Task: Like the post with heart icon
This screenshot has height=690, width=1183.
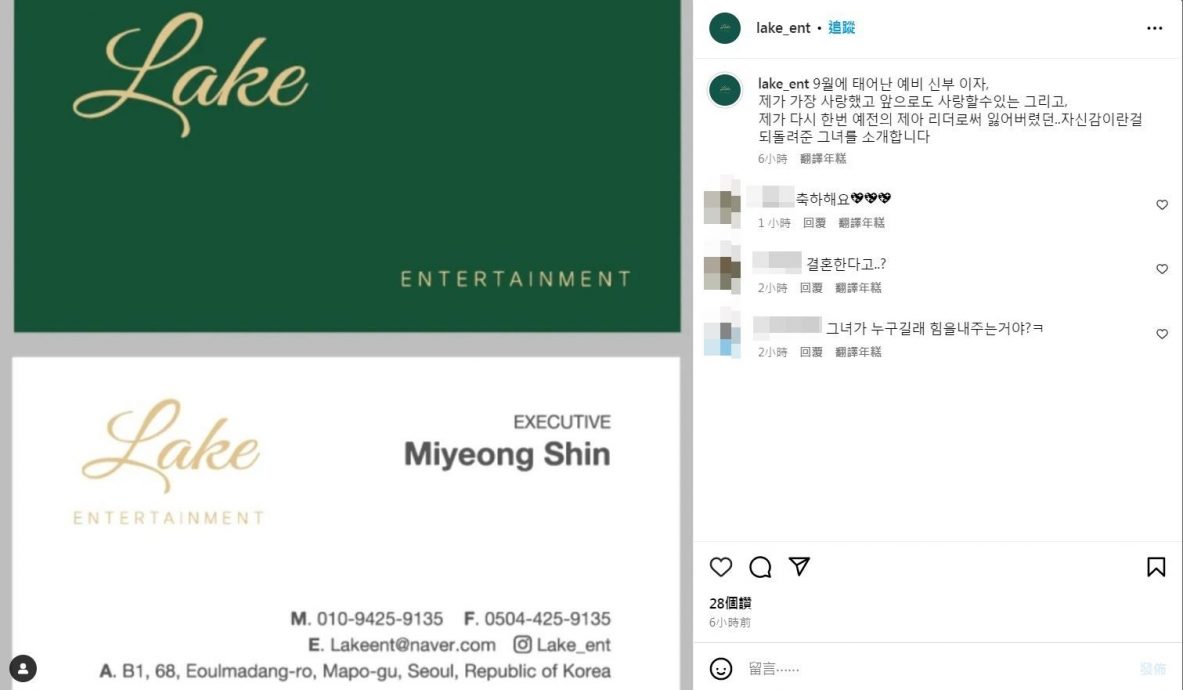Action: [721, 566]
